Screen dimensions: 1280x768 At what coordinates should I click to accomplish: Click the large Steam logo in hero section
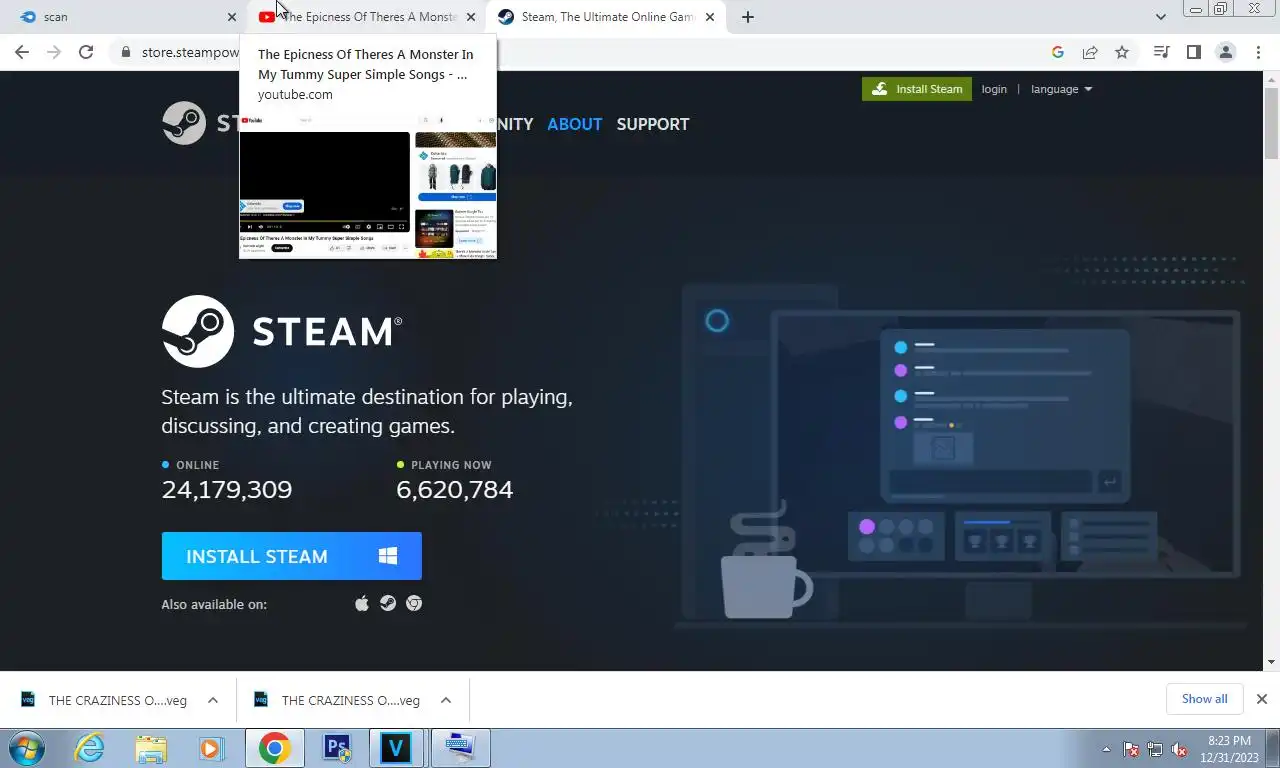tap(282, 331)
